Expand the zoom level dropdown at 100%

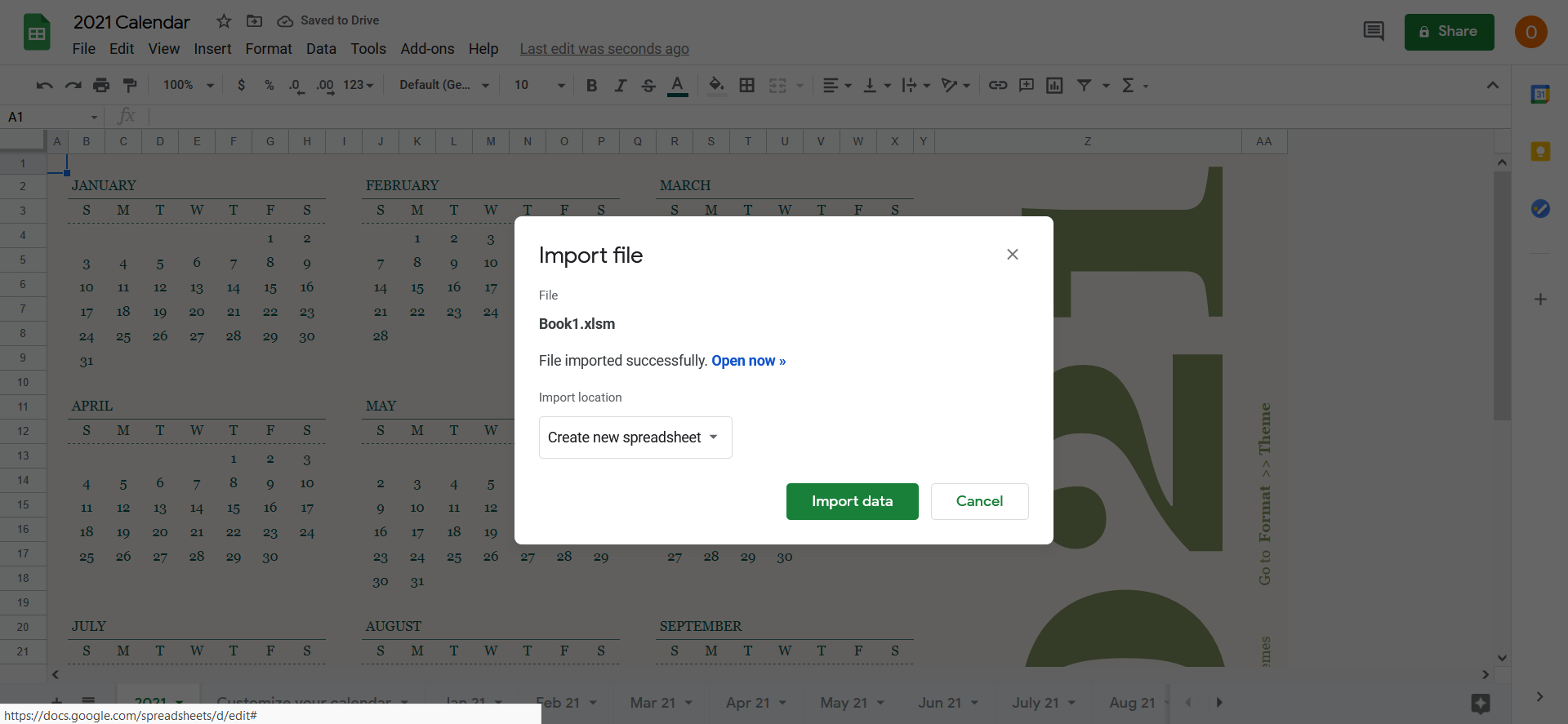point(188,85)
